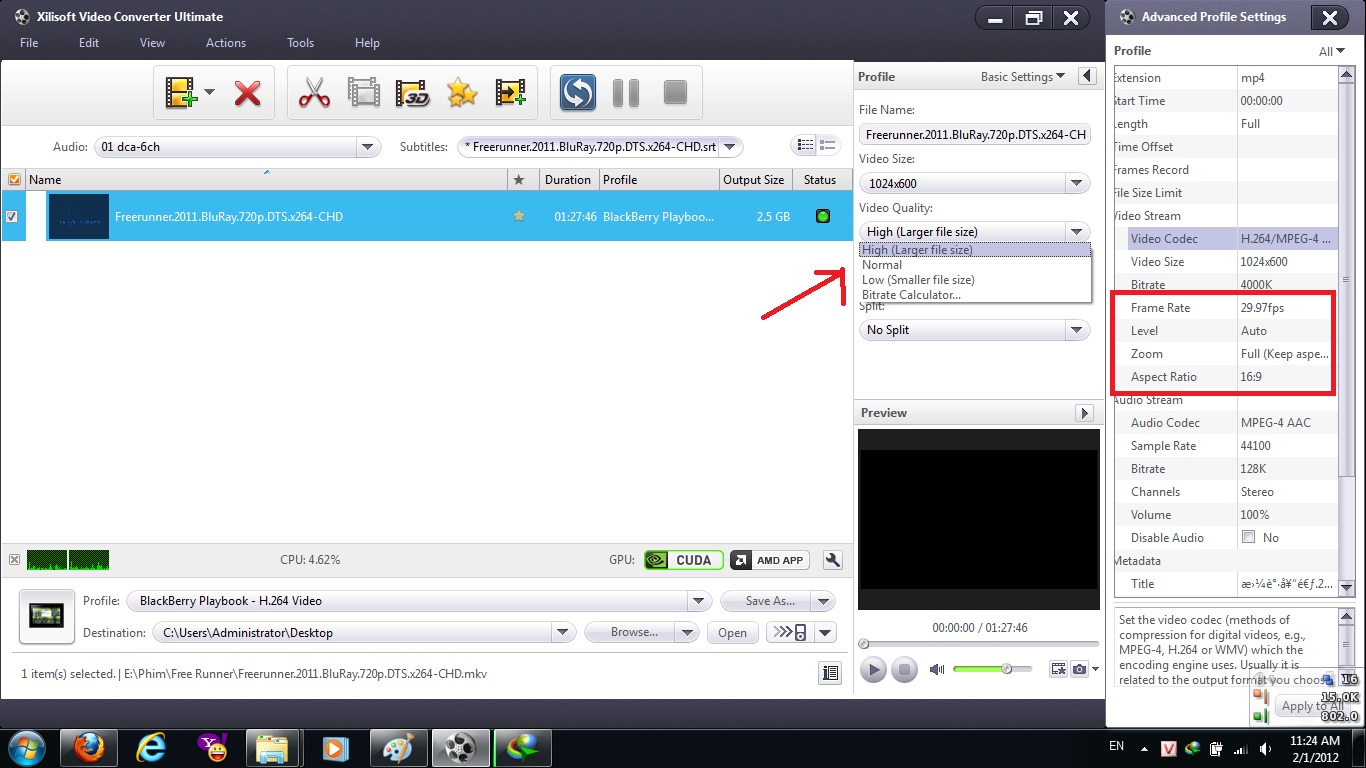Screen dimensions: 1366x768
Task: Open the Edit menu
Action: (89, 43)
